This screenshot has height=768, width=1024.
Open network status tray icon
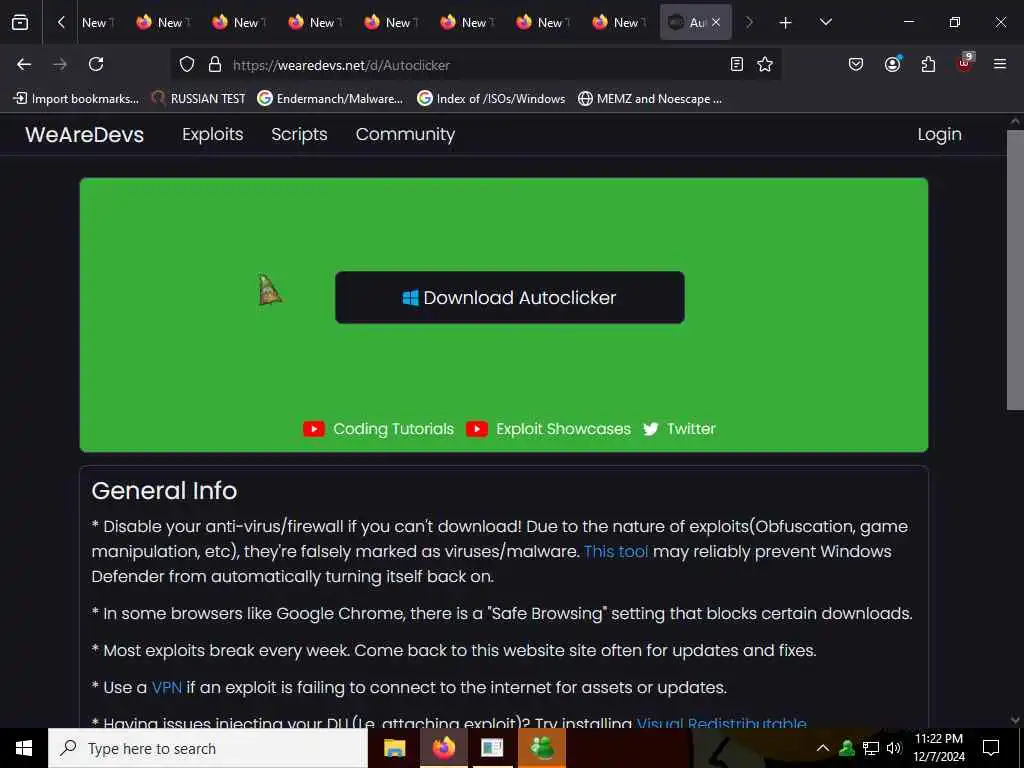tap(871, 748)
